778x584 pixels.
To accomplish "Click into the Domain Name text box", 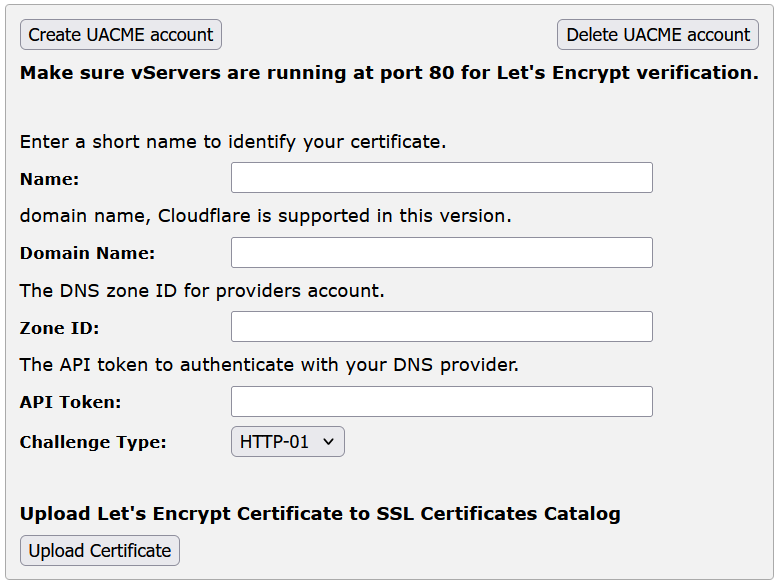I will (441, 253).
